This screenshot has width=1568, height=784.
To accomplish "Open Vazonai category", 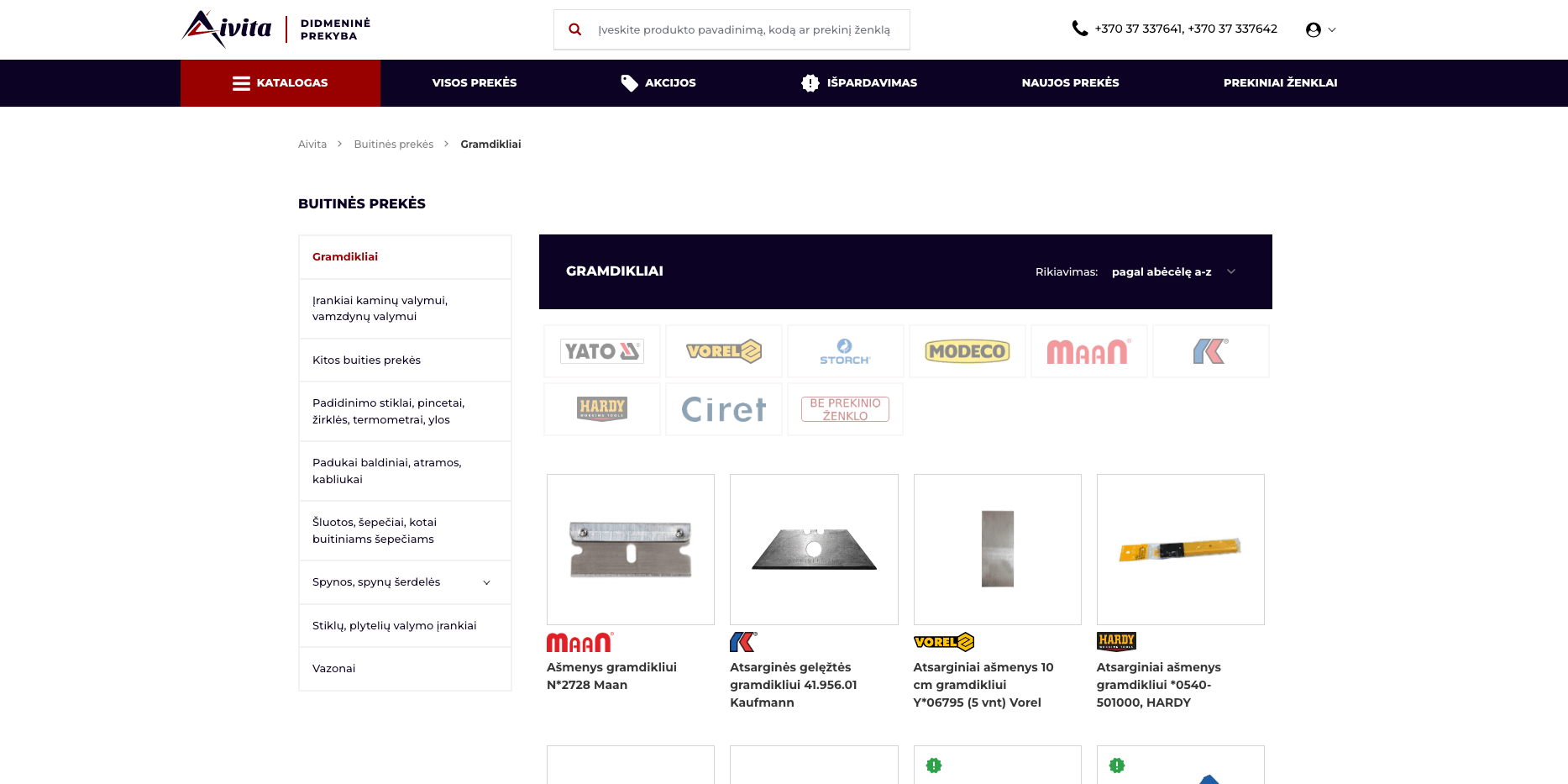I will click(x=405, y=669).
